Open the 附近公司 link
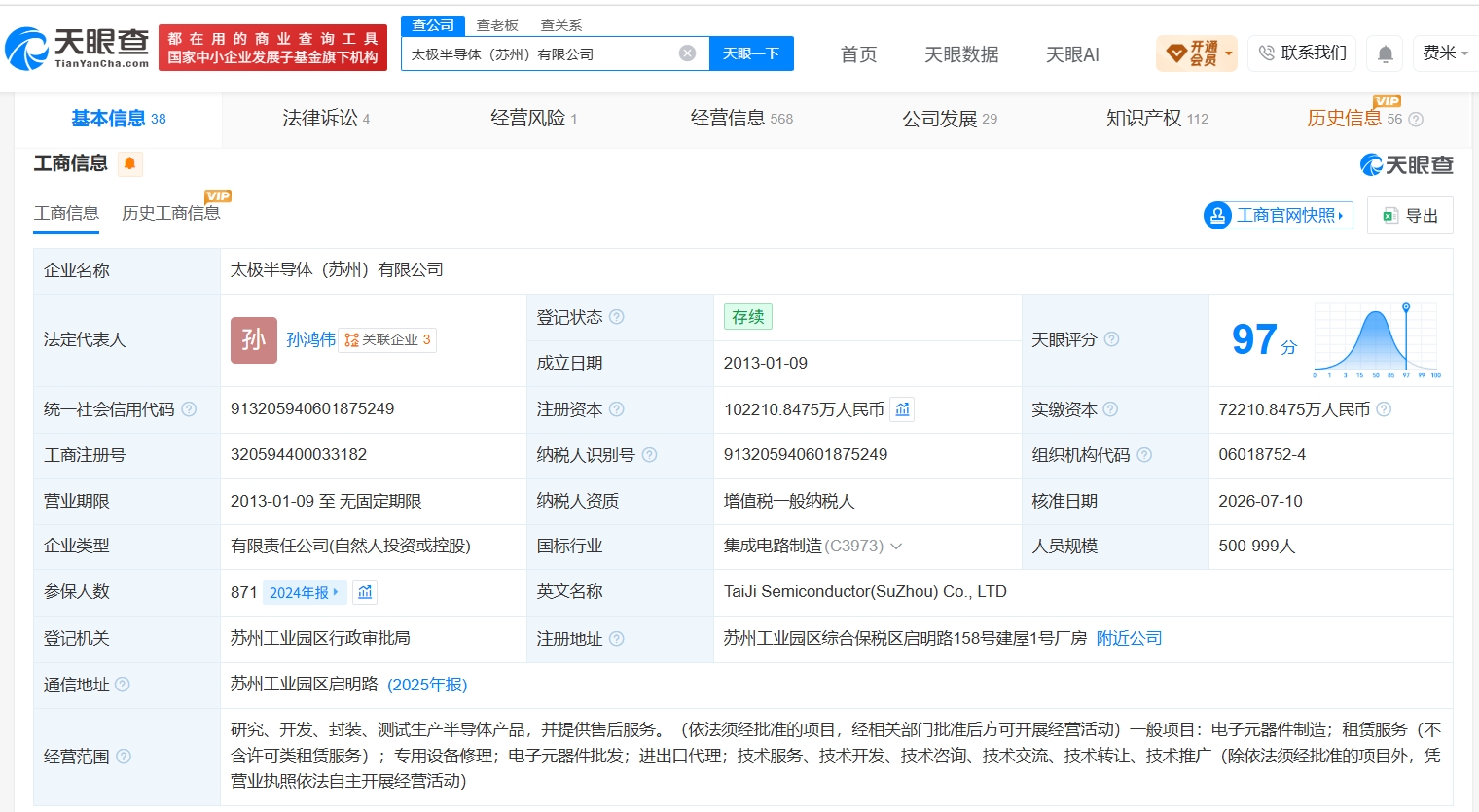Image resolution: width=1479 pixels, height=812 pixels. 1129,638
